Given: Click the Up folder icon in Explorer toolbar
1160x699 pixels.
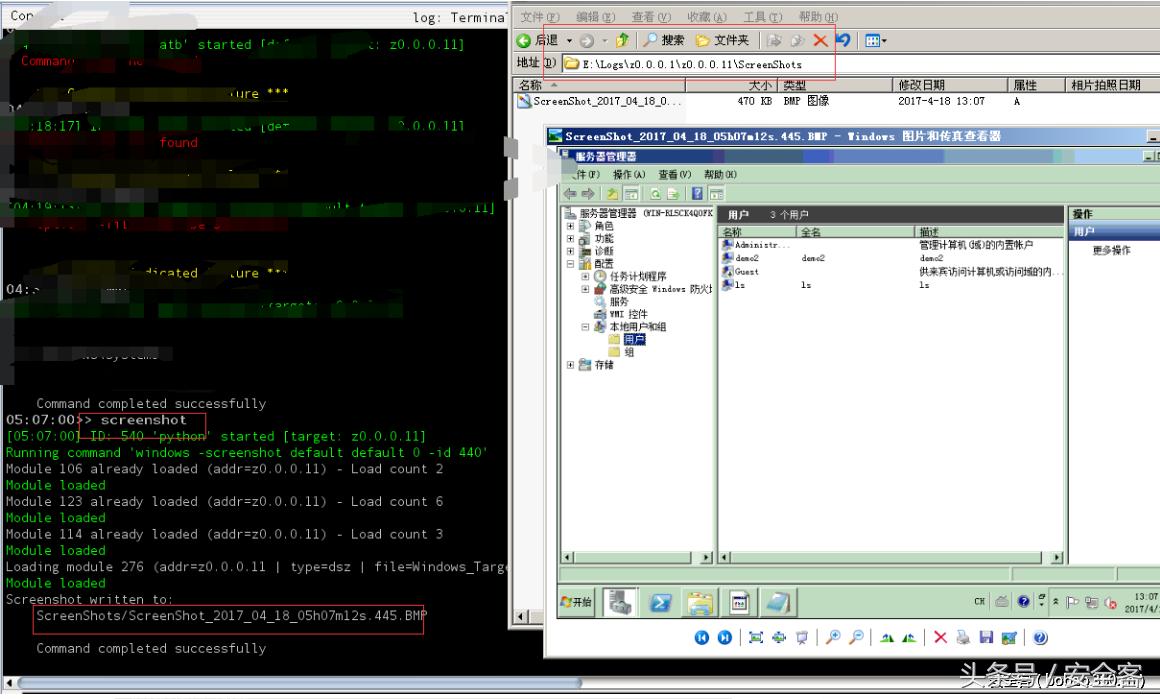Looking at the screenshot, I should coord(622,40).
